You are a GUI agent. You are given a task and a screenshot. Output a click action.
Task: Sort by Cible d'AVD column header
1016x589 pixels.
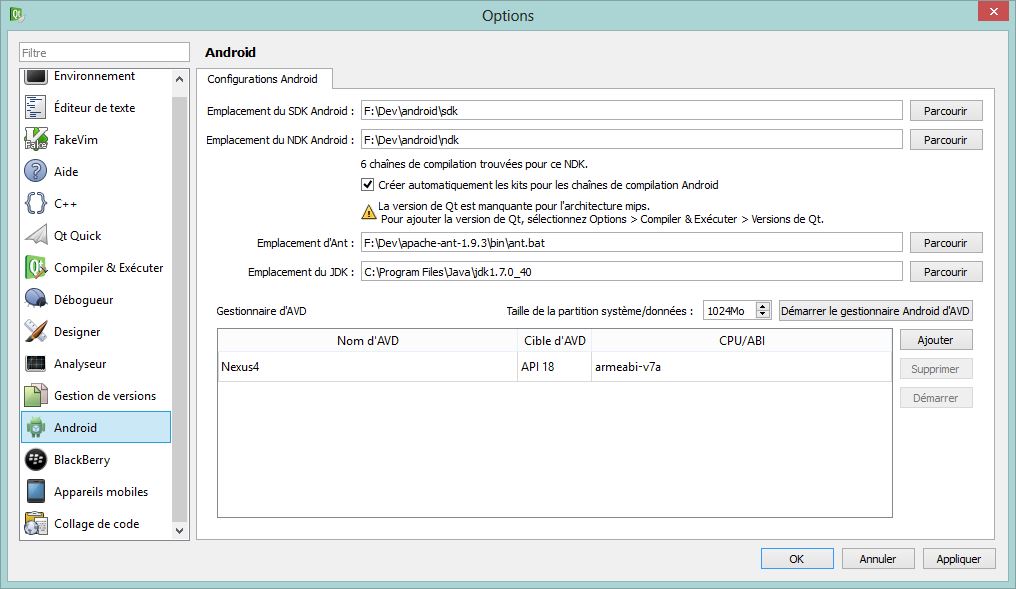(555, 341)
